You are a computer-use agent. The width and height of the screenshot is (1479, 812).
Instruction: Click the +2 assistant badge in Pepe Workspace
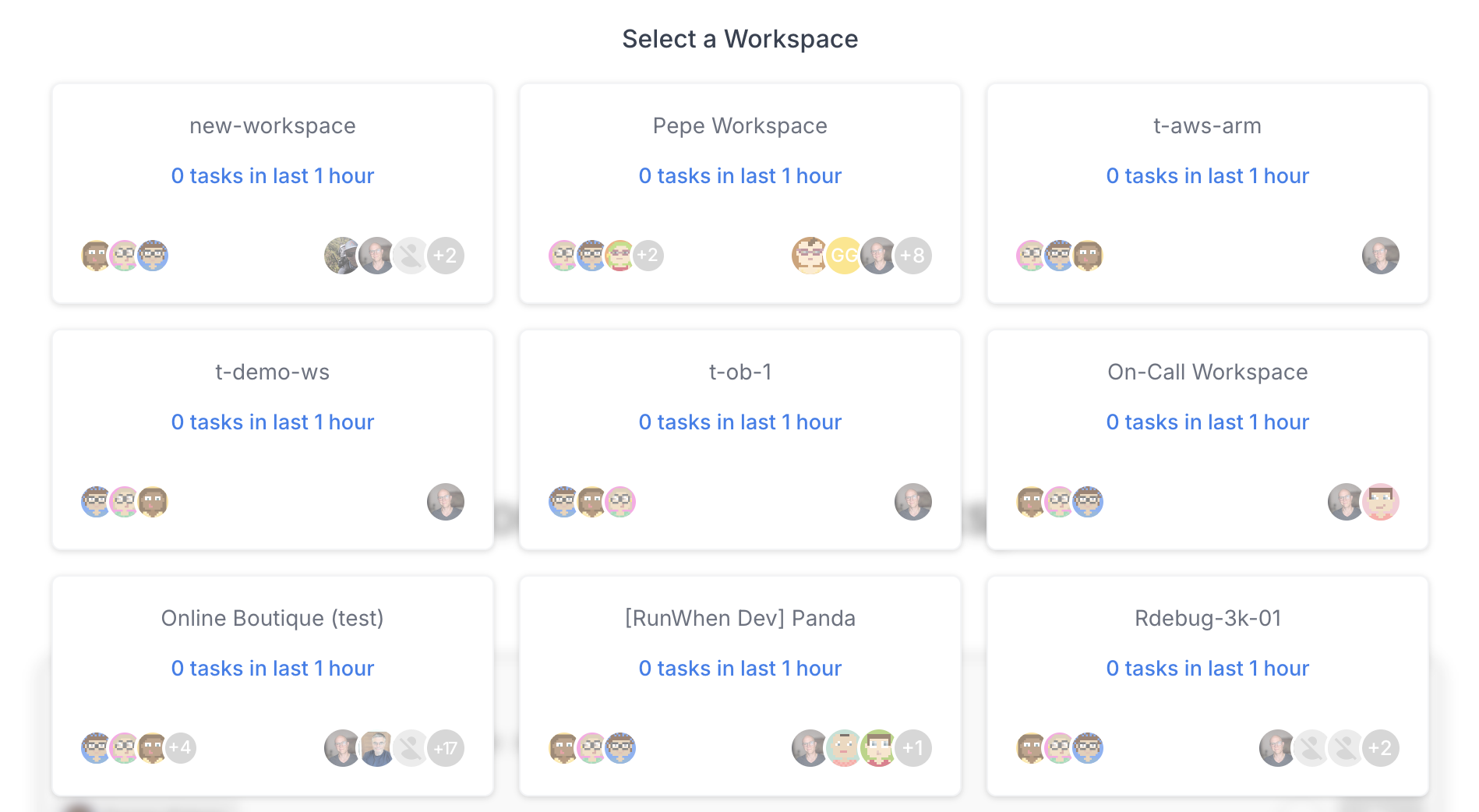(x=648, y=256)
